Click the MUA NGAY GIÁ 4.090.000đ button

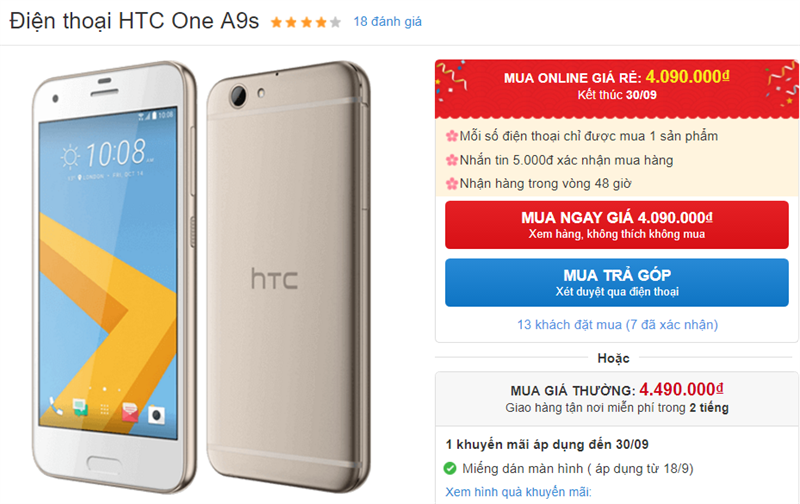tap(617, 225)
